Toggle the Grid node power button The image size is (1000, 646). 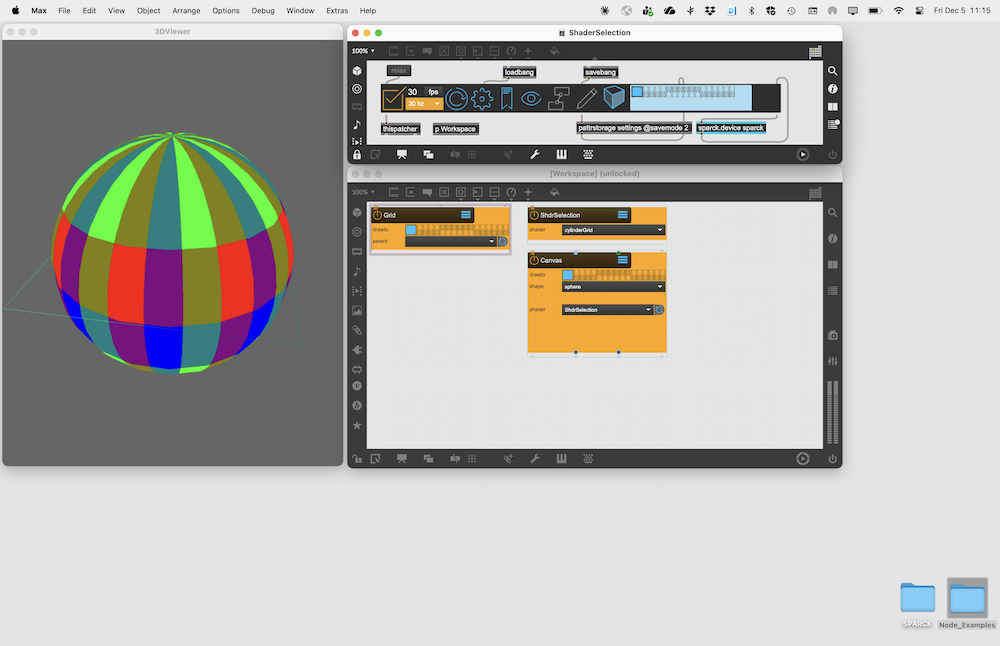[x=377, y=215]
